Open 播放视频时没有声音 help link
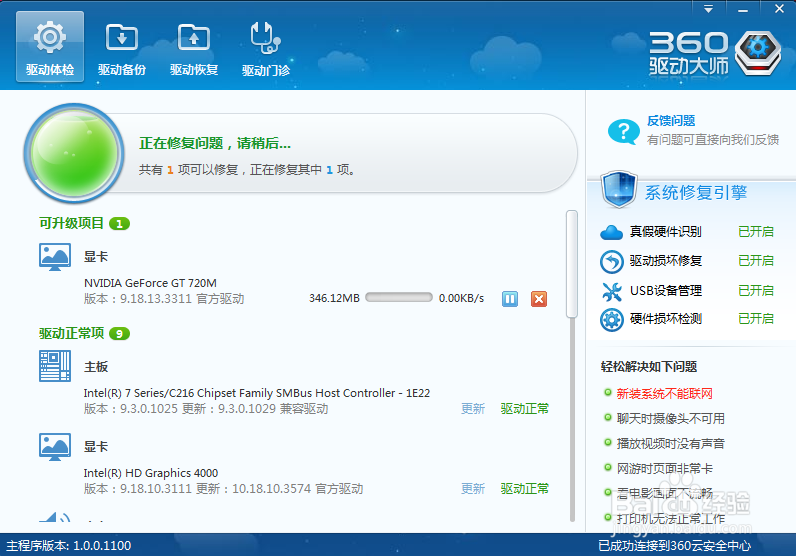 pos(670,443)
